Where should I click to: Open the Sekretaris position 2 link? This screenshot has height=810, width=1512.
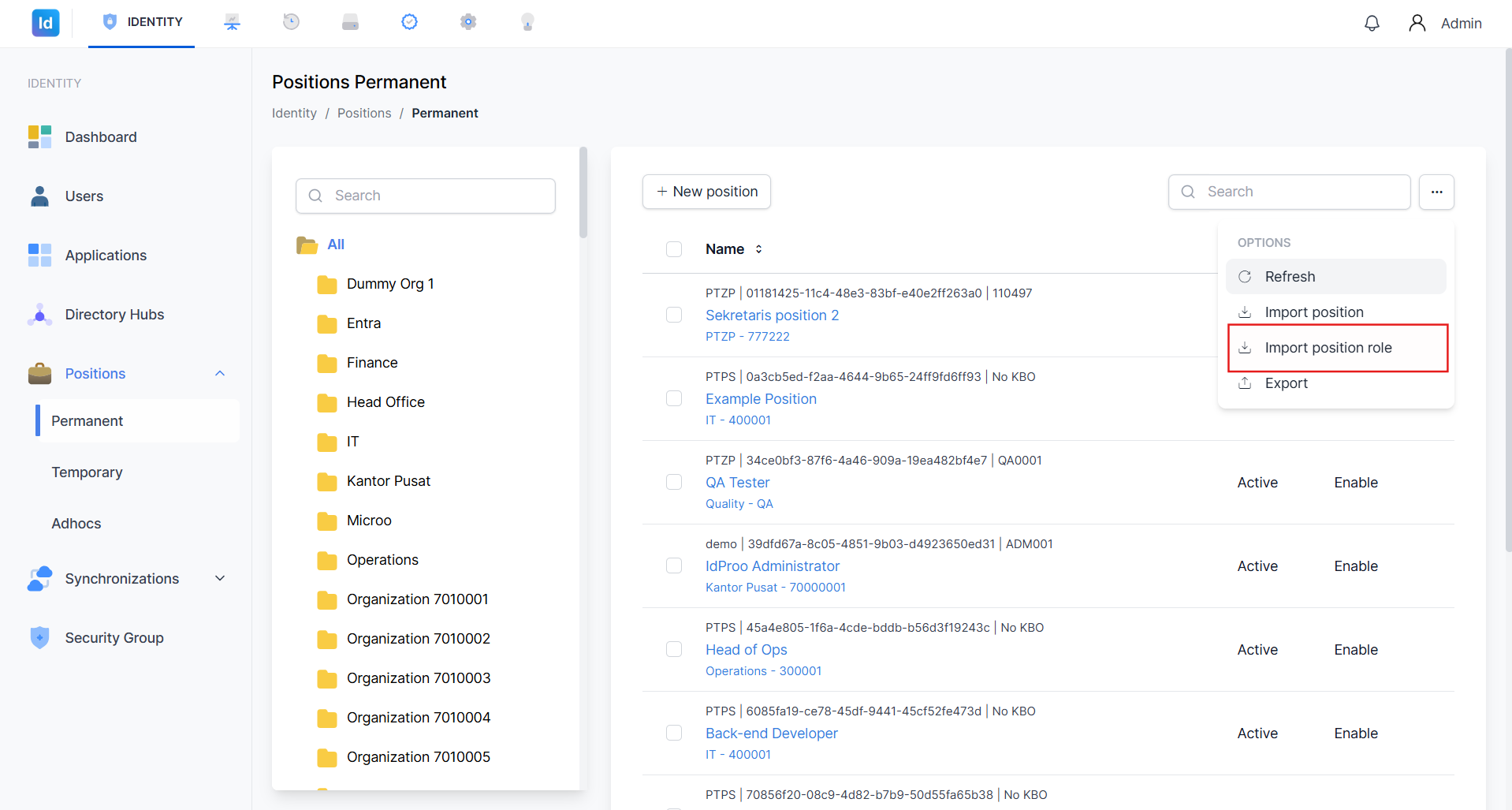(x=772, y=315)
